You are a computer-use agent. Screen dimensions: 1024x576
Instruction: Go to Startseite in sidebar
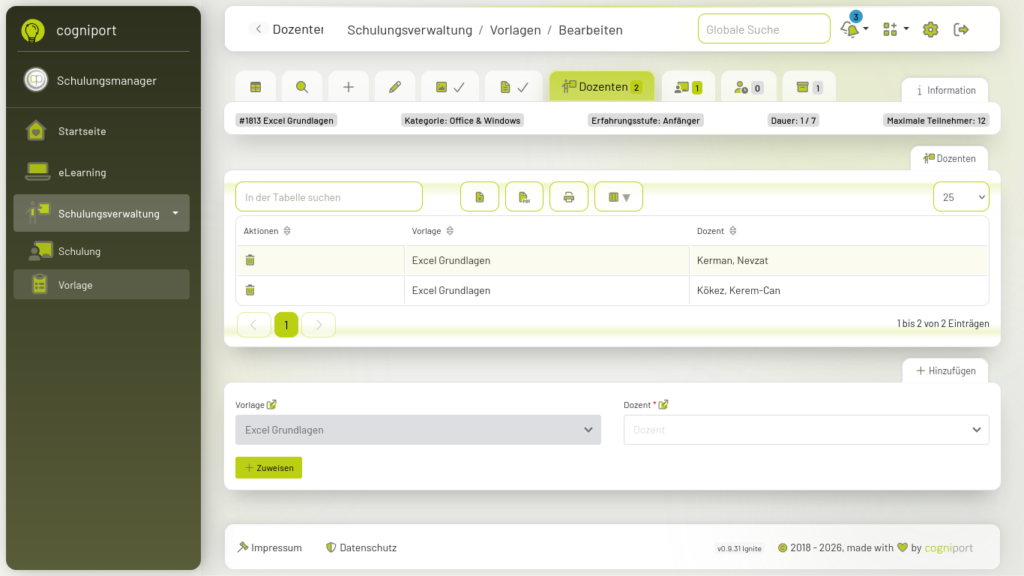pyautogui.click(x=101, y=131)
